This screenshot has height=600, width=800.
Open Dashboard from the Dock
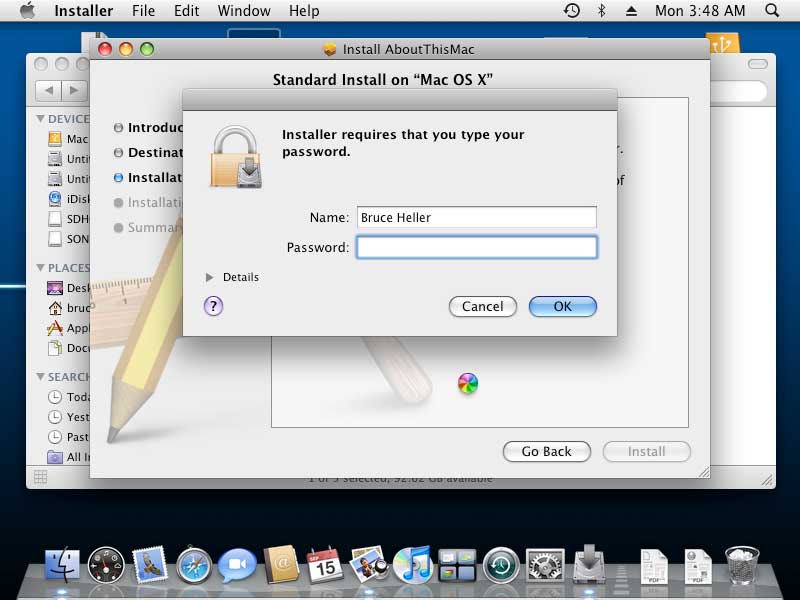[x=106, y=565]
